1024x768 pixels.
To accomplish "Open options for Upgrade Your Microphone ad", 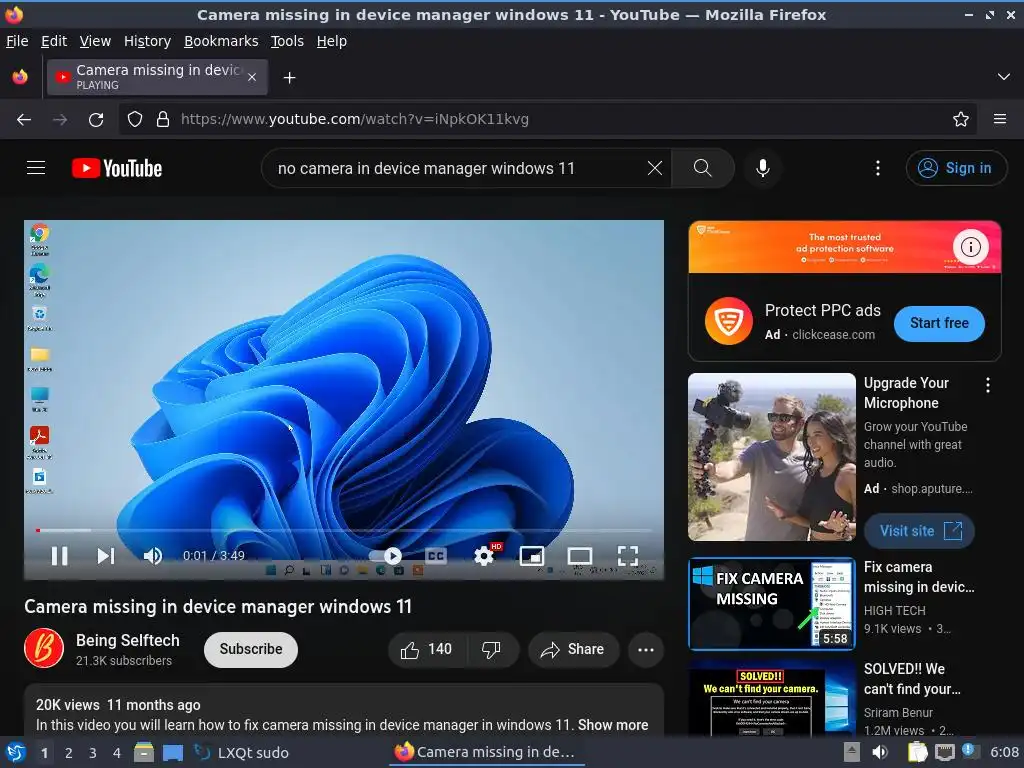I will tap(987, 385).
